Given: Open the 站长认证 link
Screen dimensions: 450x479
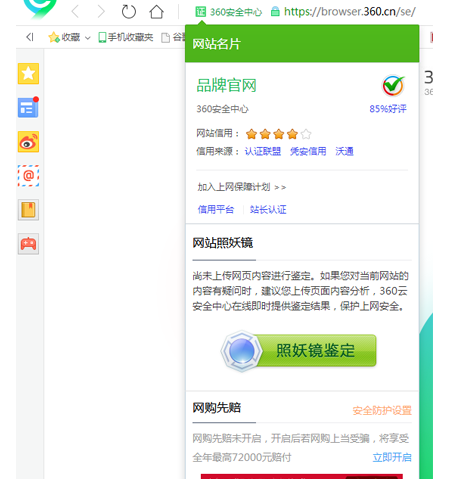Looking at the screenshot, I should [x=268, y=209].
